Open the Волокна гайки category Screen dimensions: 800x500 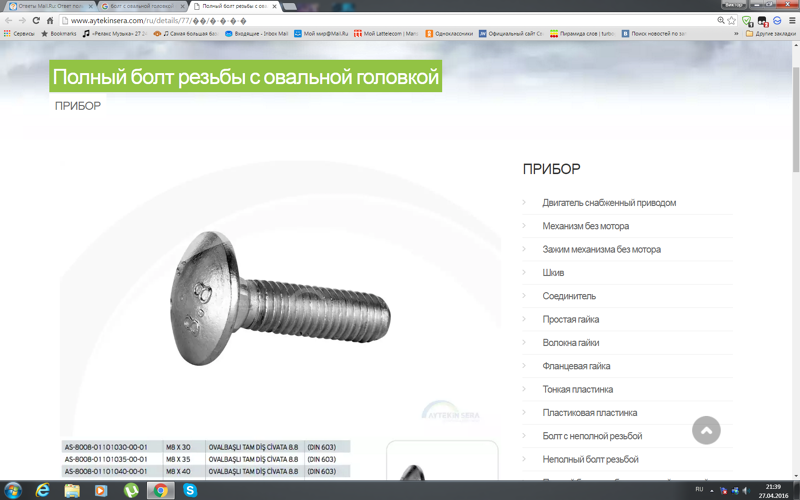tap(570, 343)
